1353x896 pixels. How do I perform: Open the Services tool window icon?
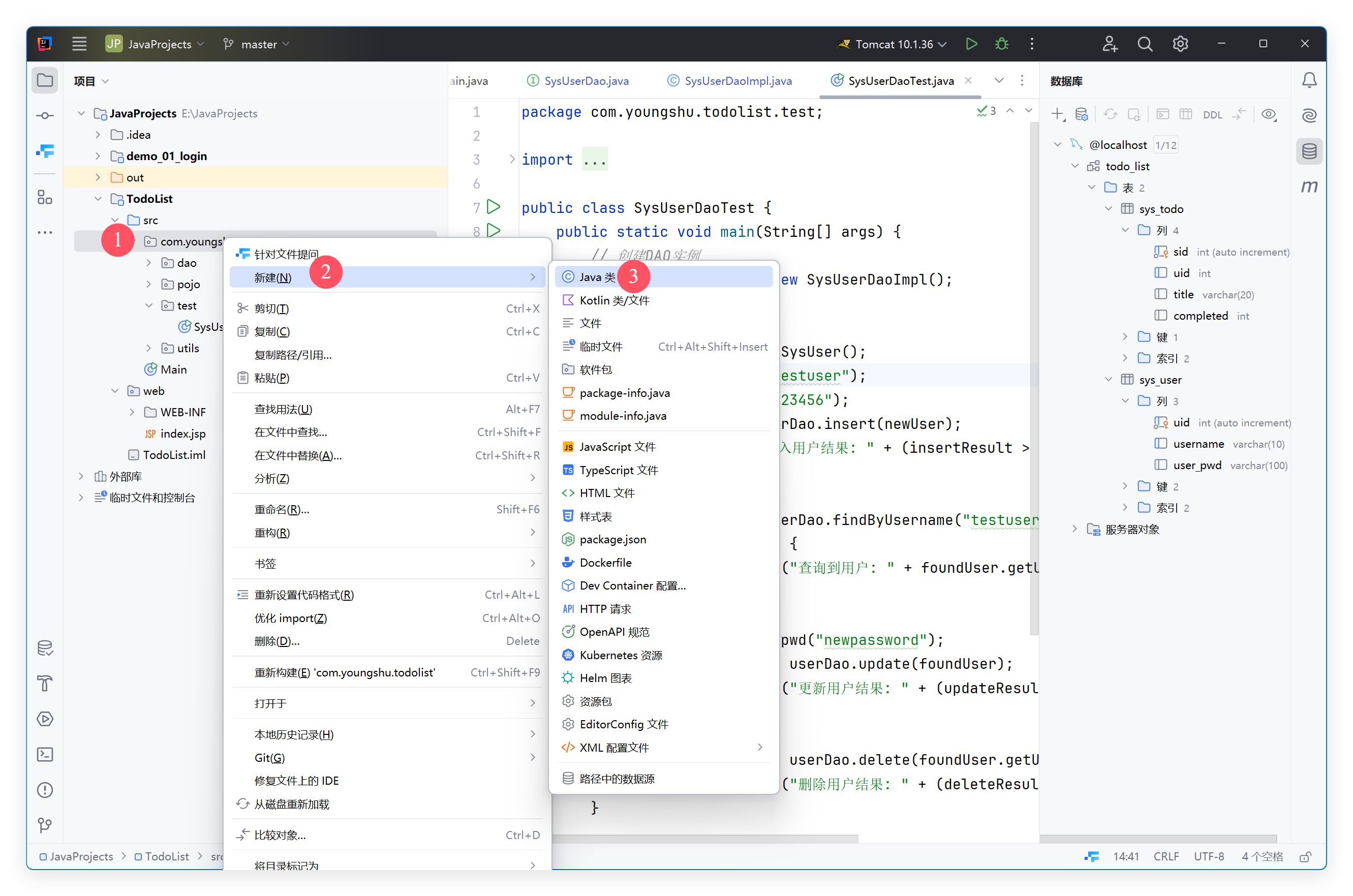45,719
